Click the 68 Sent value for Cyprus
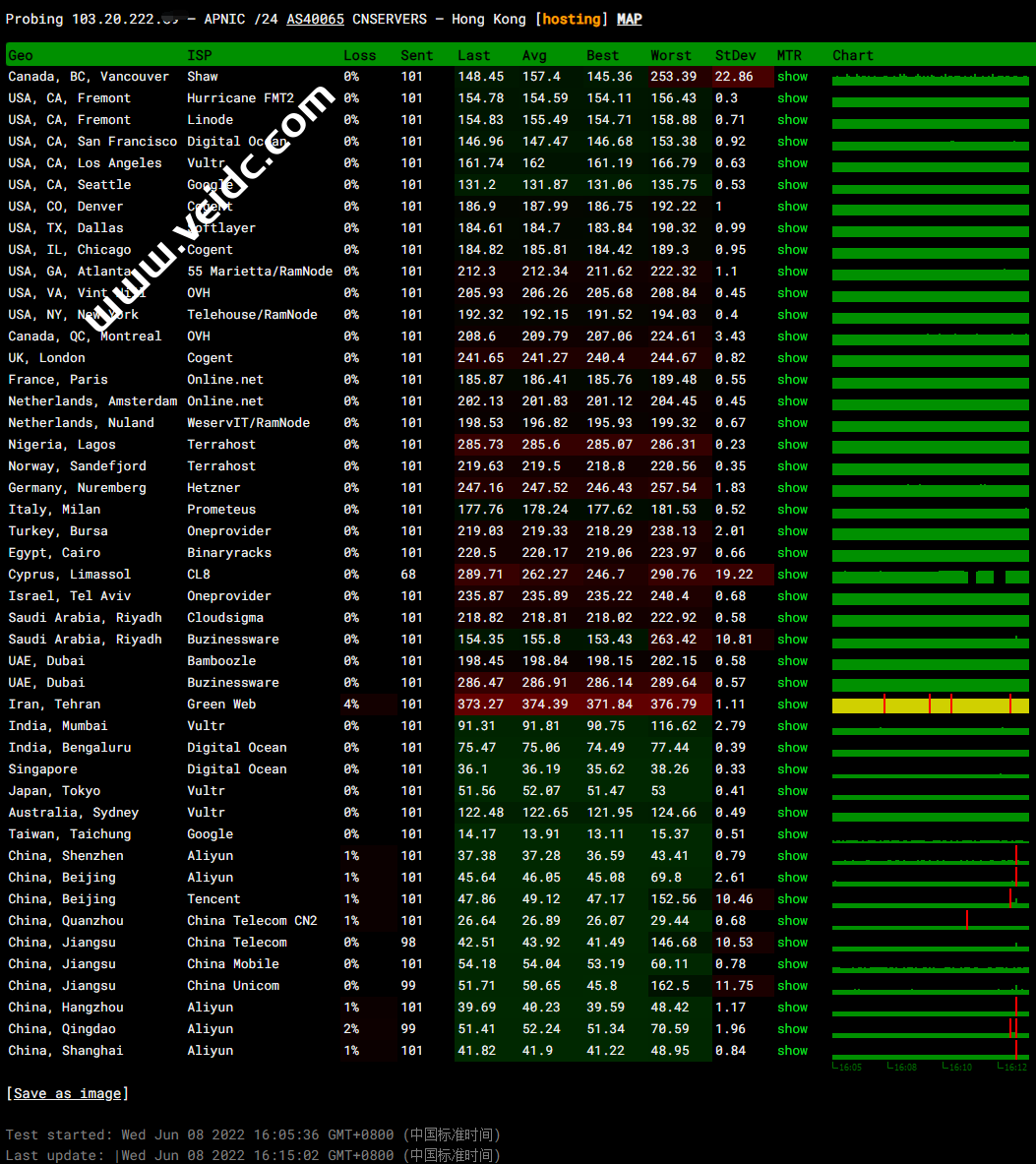 pyautogui.click(x=409, y=575)
